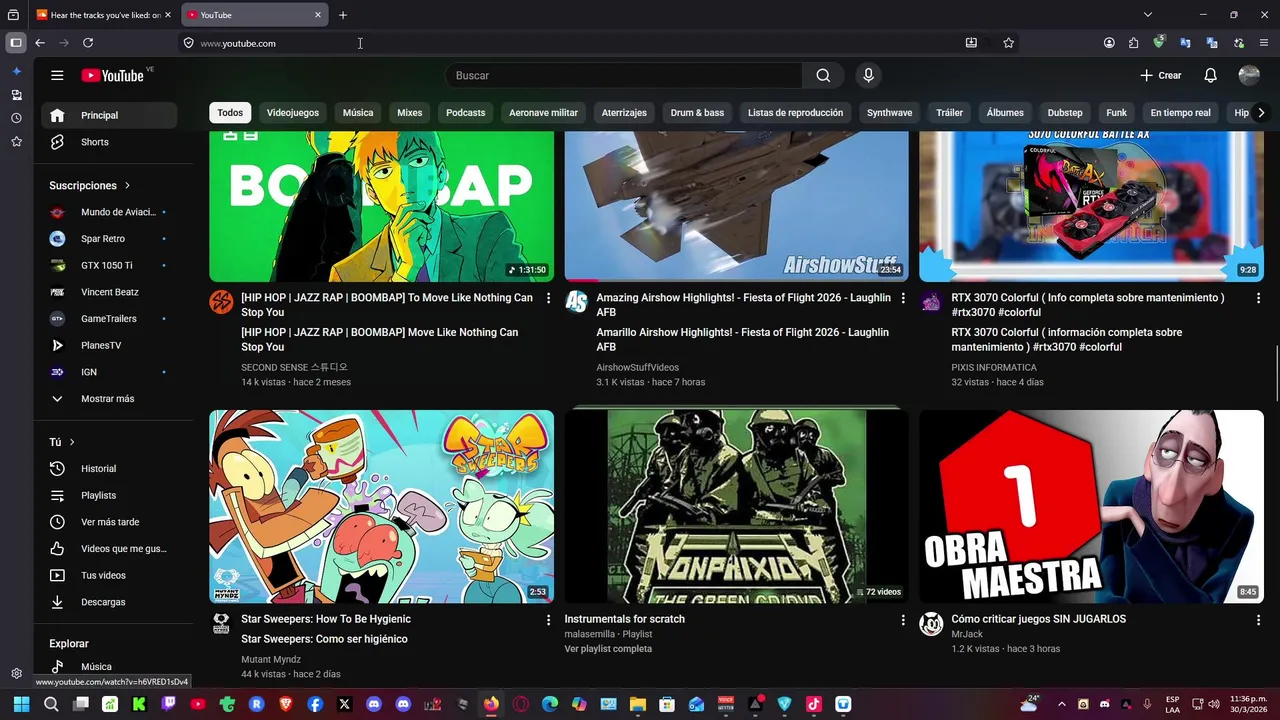Open MrJack channel avatar

(x=931, y=624)
